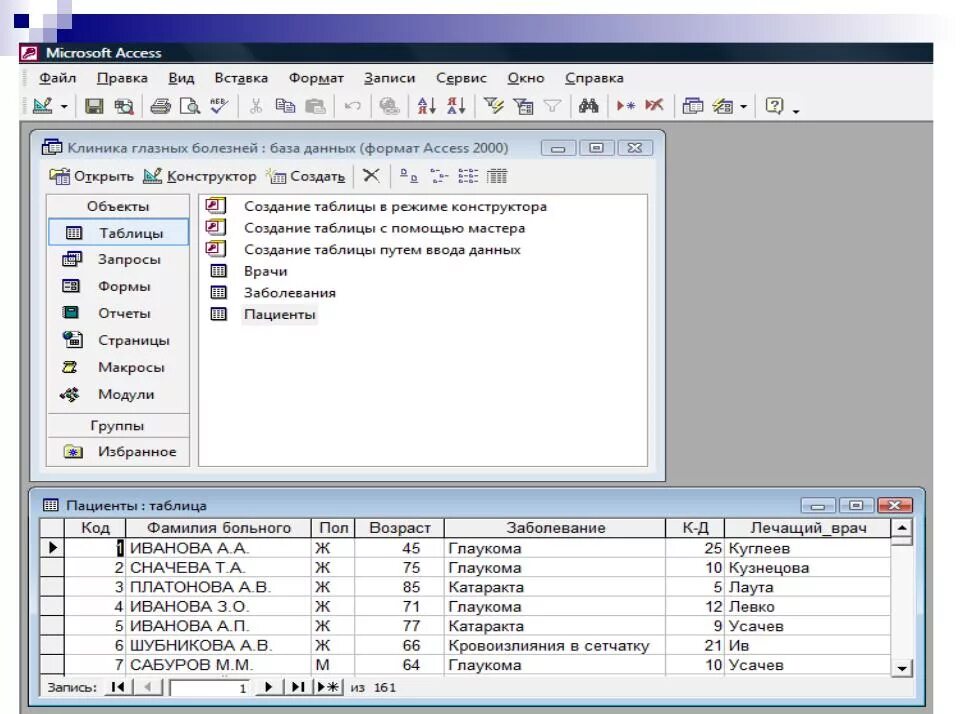Screen dimensions: 960x714
Task: Select Формы in Objects panel
Action: tap(118, 287)
